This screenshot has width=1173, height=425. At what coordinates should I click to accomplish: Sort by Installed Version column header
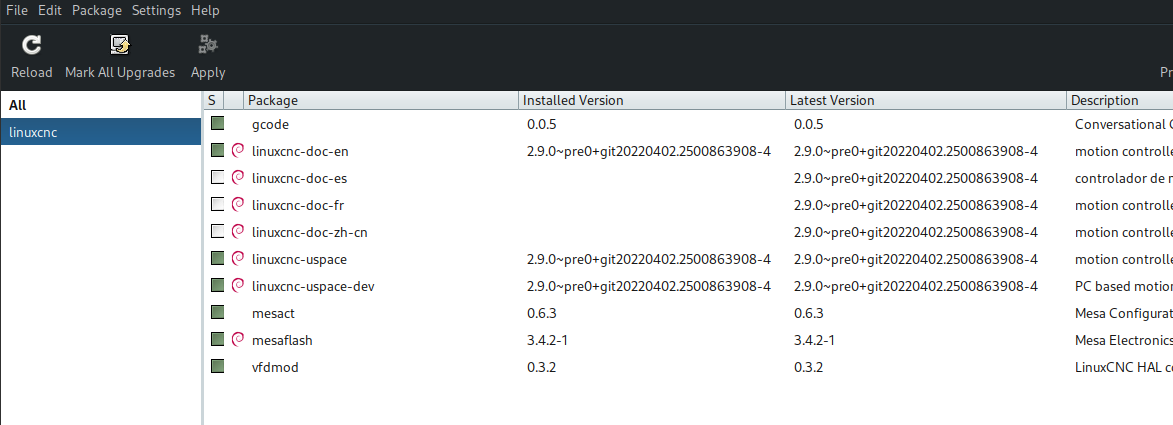pyautogui.click(x=652, y=100)
